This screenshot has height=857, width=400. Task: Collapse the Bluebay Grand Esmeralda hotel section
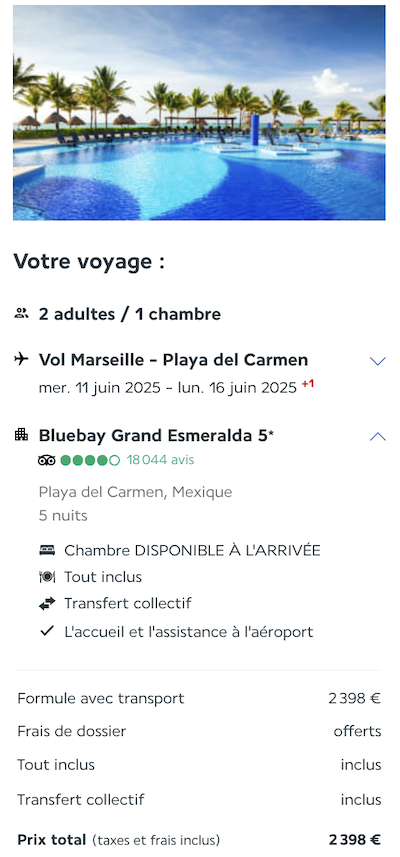(378, 436)
